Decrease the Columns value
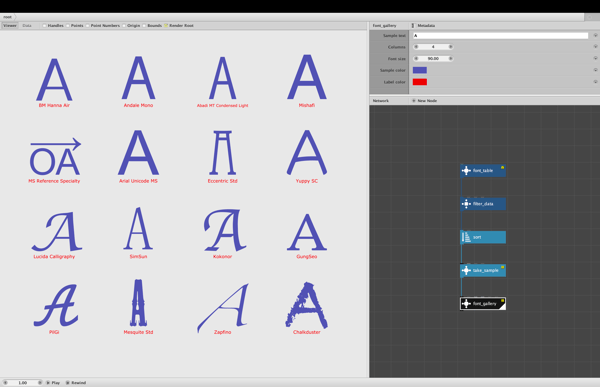 point(416,47)
